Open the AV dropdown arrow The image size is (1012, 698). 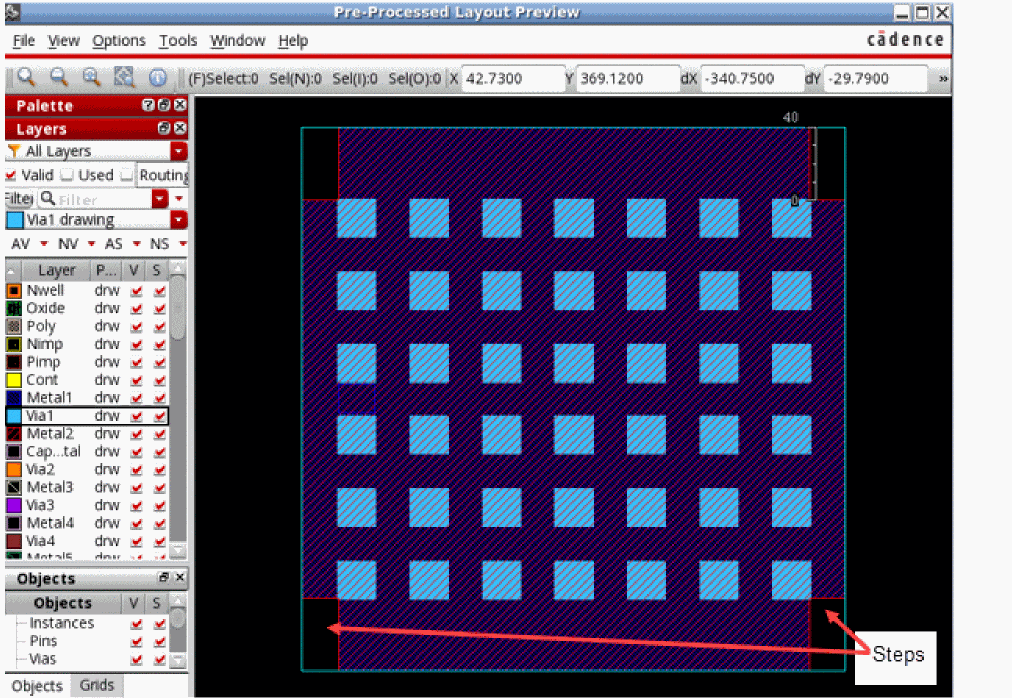44,244
